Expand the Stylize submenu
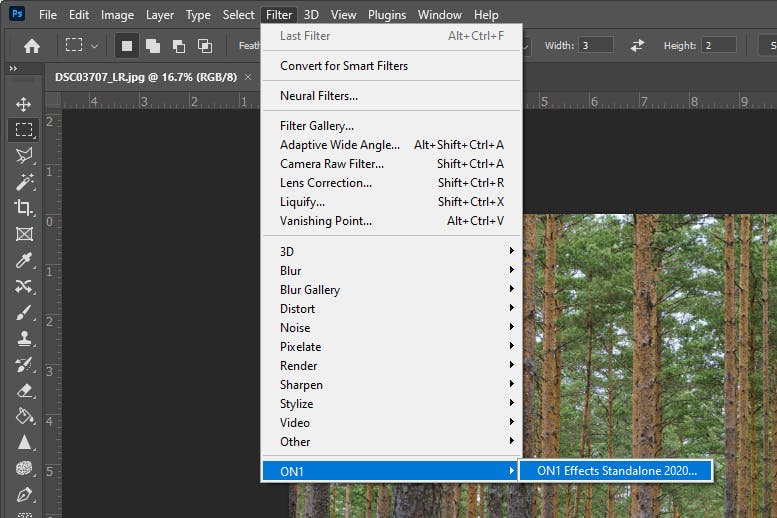Image resolution: width=777 pixels, height=518 pixels. point(391,403)
